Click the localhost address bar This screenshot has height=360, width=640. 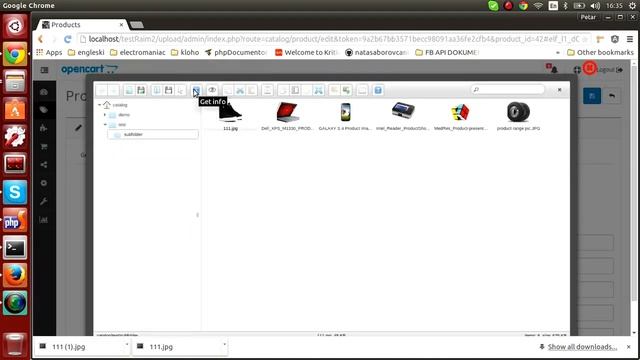pos(334,39)
